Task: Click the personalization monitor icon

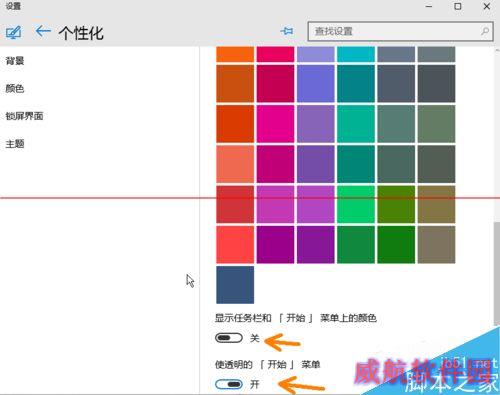Action: (14, 32)
